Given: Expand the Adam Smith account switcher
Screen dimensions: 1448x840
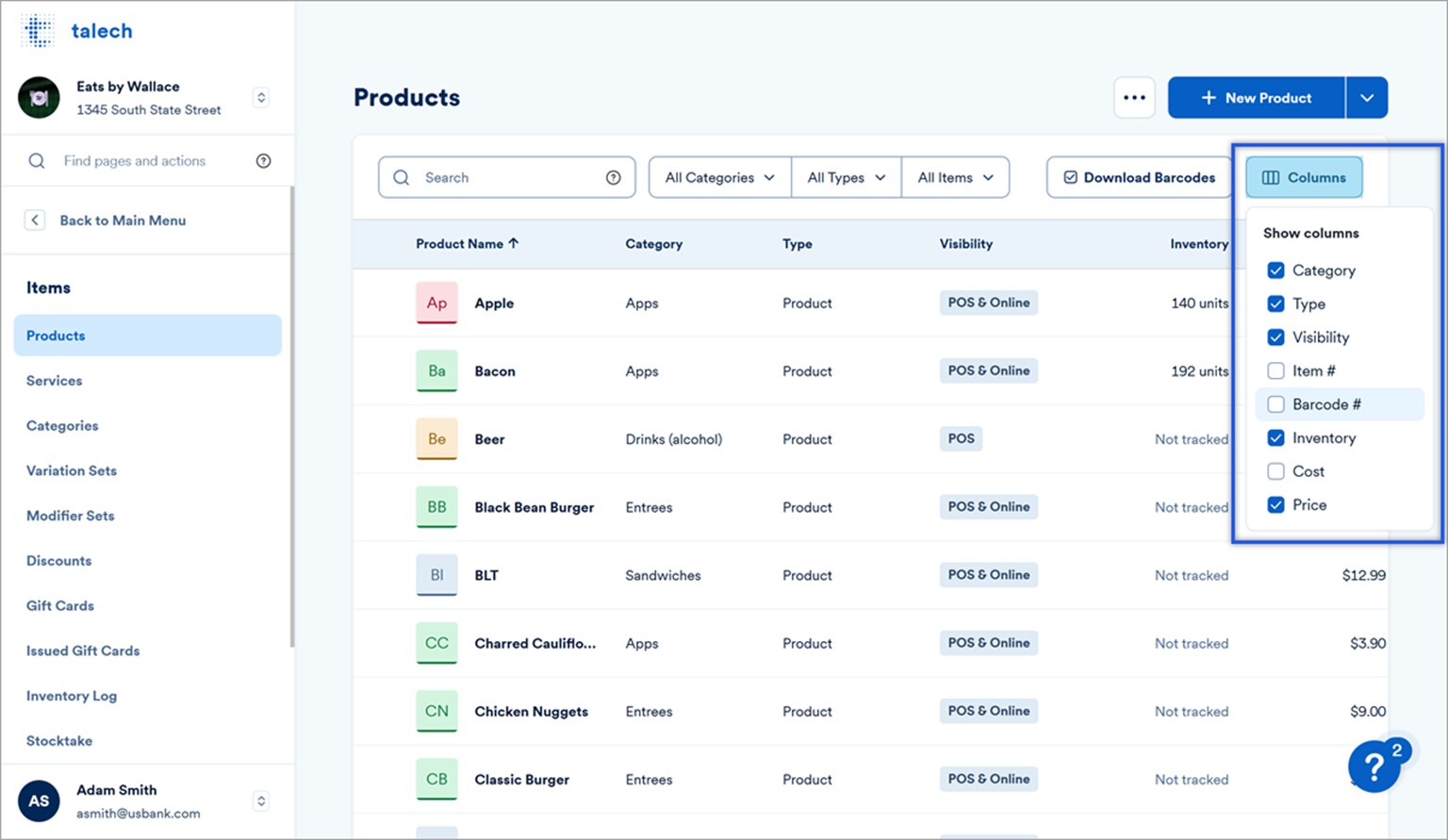Looking at the screenshot, I should click(x=261, y=801).
